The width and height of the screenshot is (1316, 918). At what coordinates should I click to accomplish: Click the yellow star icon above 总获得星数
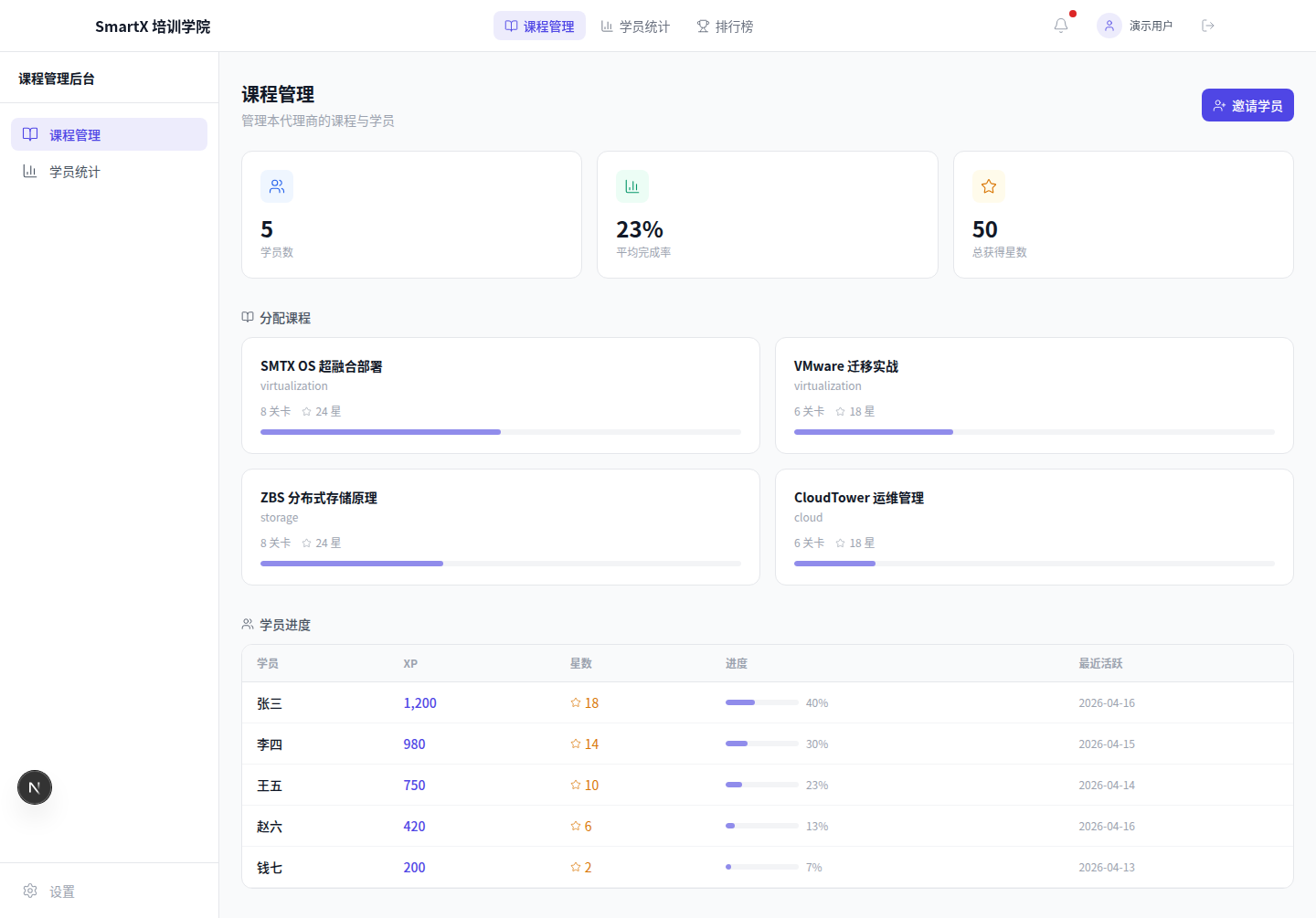pos(988,186)
